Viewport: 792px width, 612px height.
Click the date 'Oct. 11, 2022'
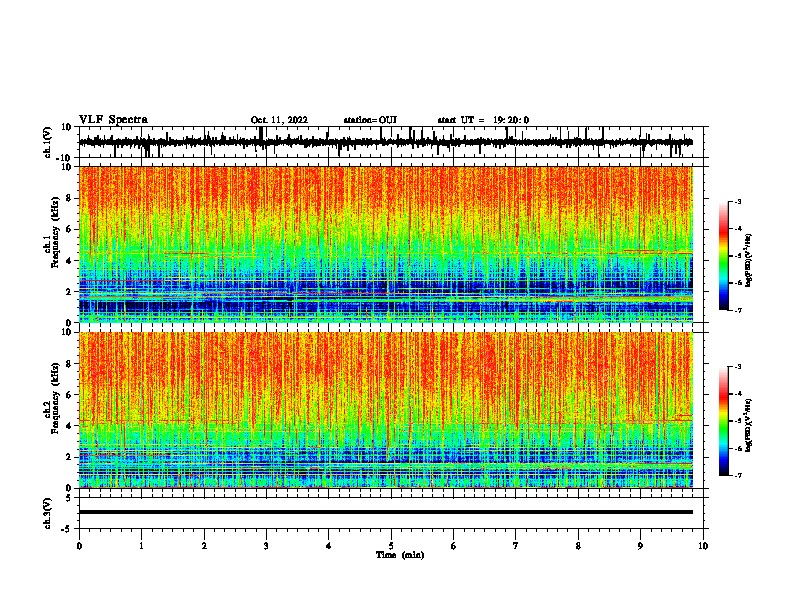coord(279,120)
